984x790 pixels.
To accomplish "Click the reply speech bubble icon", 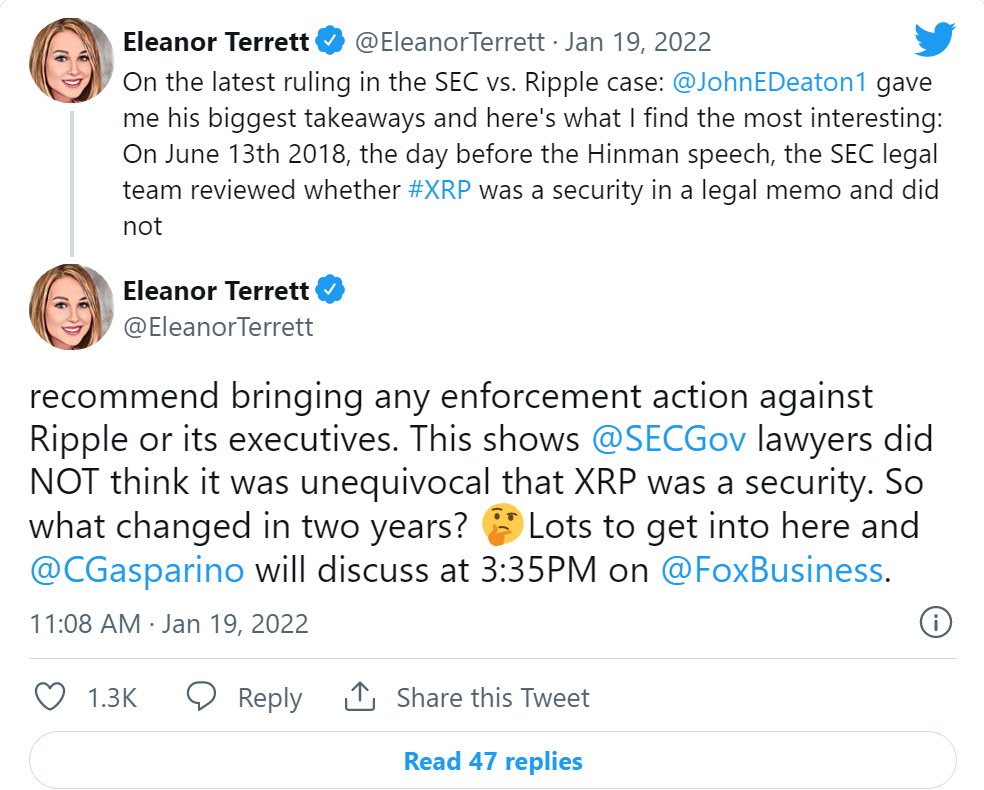I will click(203, 697).
